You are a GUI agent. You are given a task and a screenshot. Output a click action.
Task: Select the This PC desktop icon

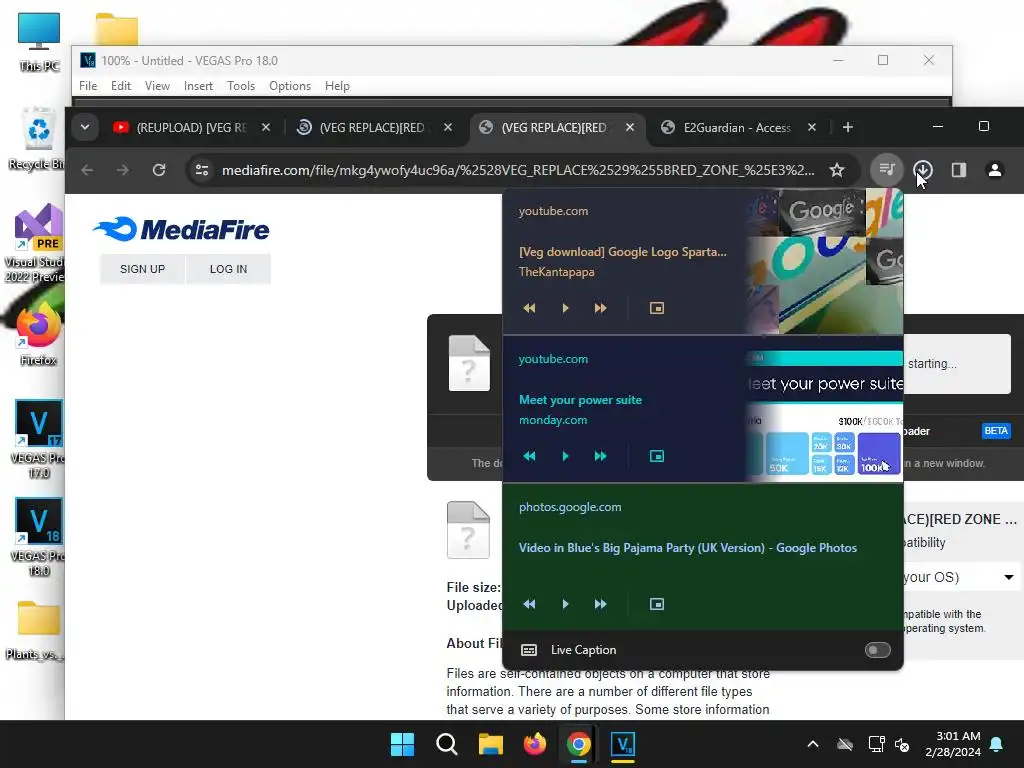(x=39, y=42)
